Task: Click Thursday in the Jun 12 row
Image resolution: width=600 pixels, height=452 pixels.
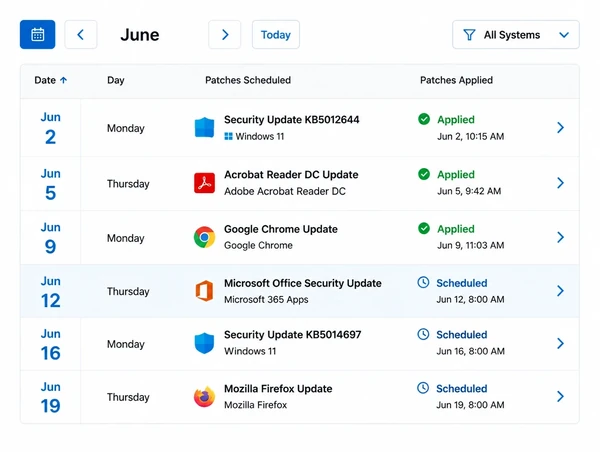Action: point(128,291)
